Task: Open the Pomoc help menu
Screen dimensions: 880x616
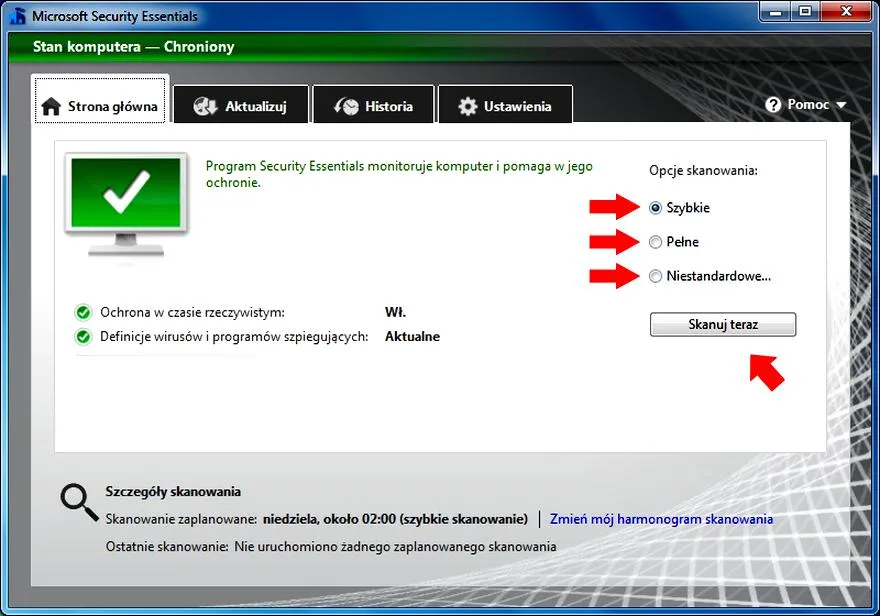Action: click(x=805, y=105)
